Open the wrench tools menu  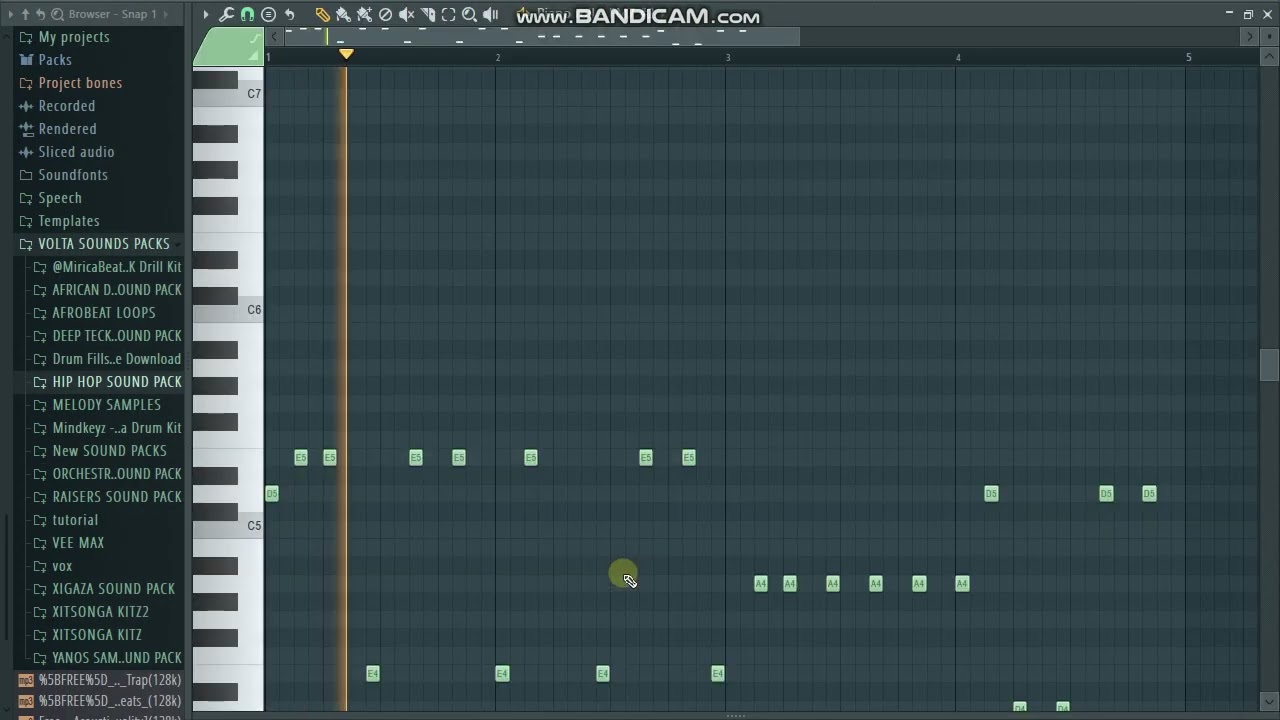tap(226, 15)
